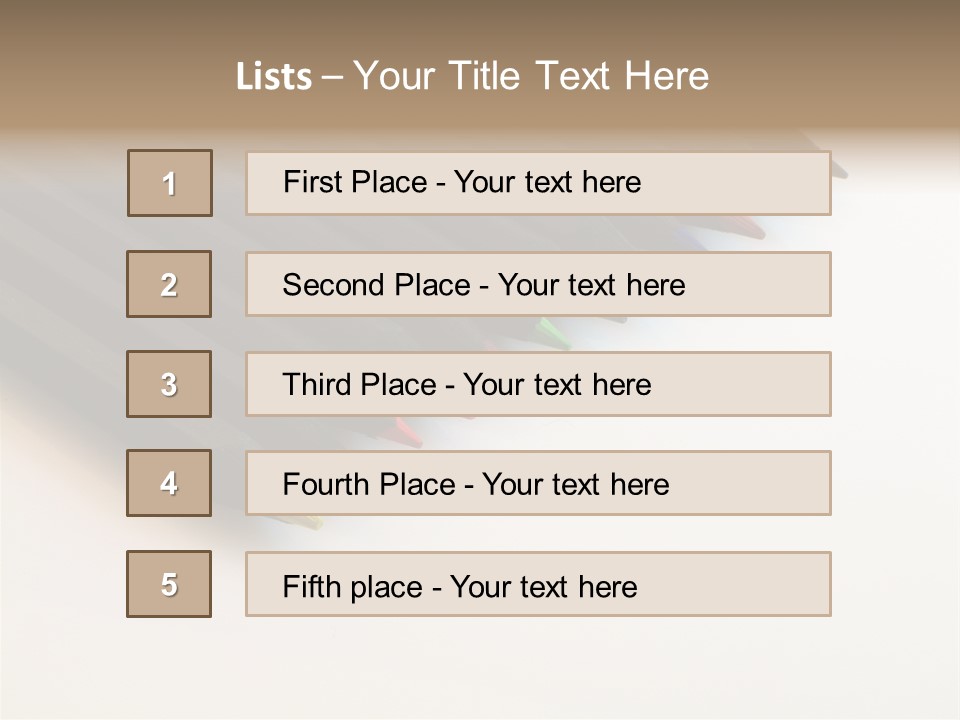This screenshot has width=960, height=720.
Task: Select the words "Fifth place" in the list
Action: [352, 586]
